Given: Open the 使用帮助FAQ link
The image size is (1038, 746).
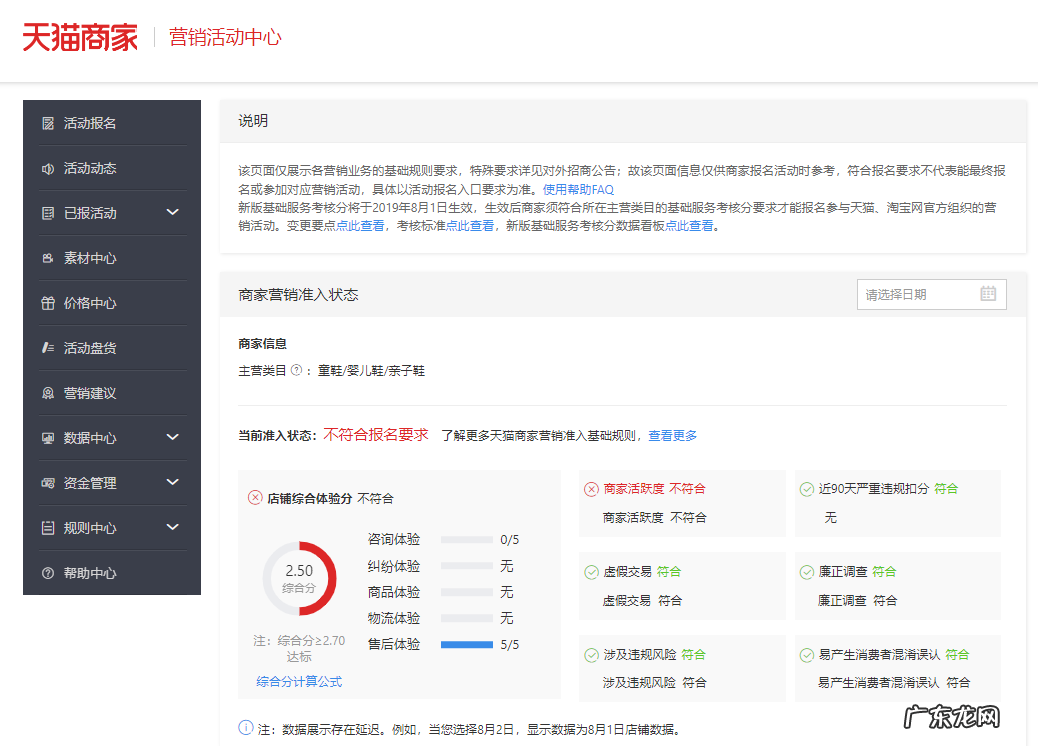Looking at the screenshot, I should point(581,188).
